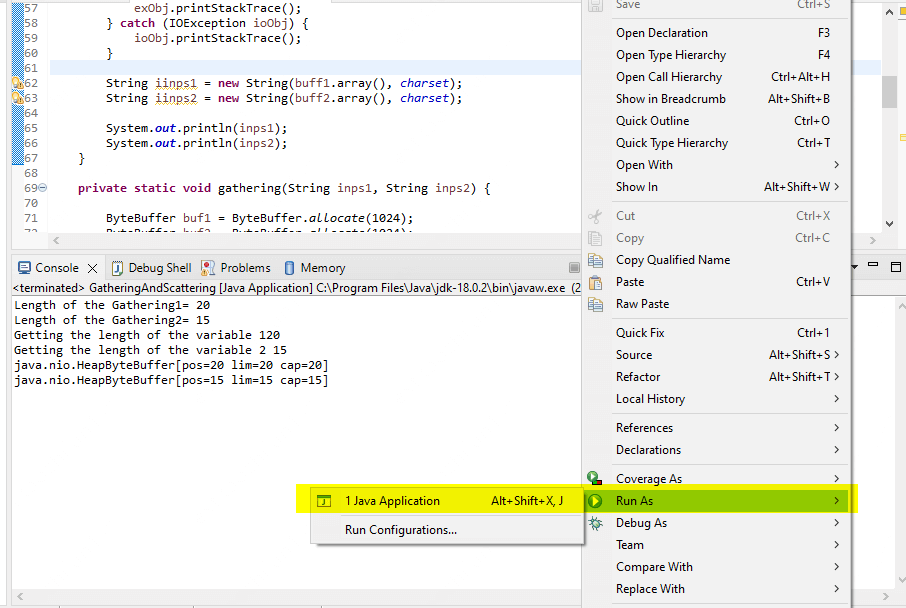Expand the Refactor submenu arrow
Image resolution: width=906 pixels, height=608 pixels.
pyautogui.click(x=837, y=376)
